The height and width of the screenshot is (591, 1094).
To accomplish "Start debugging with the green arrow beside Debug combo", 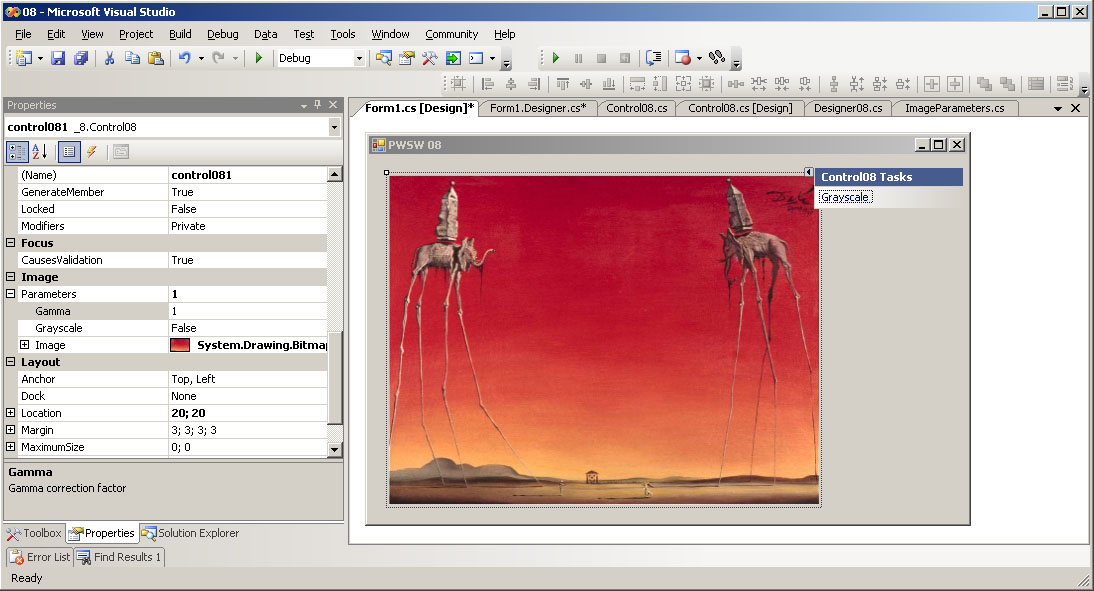I will point(259,58).
